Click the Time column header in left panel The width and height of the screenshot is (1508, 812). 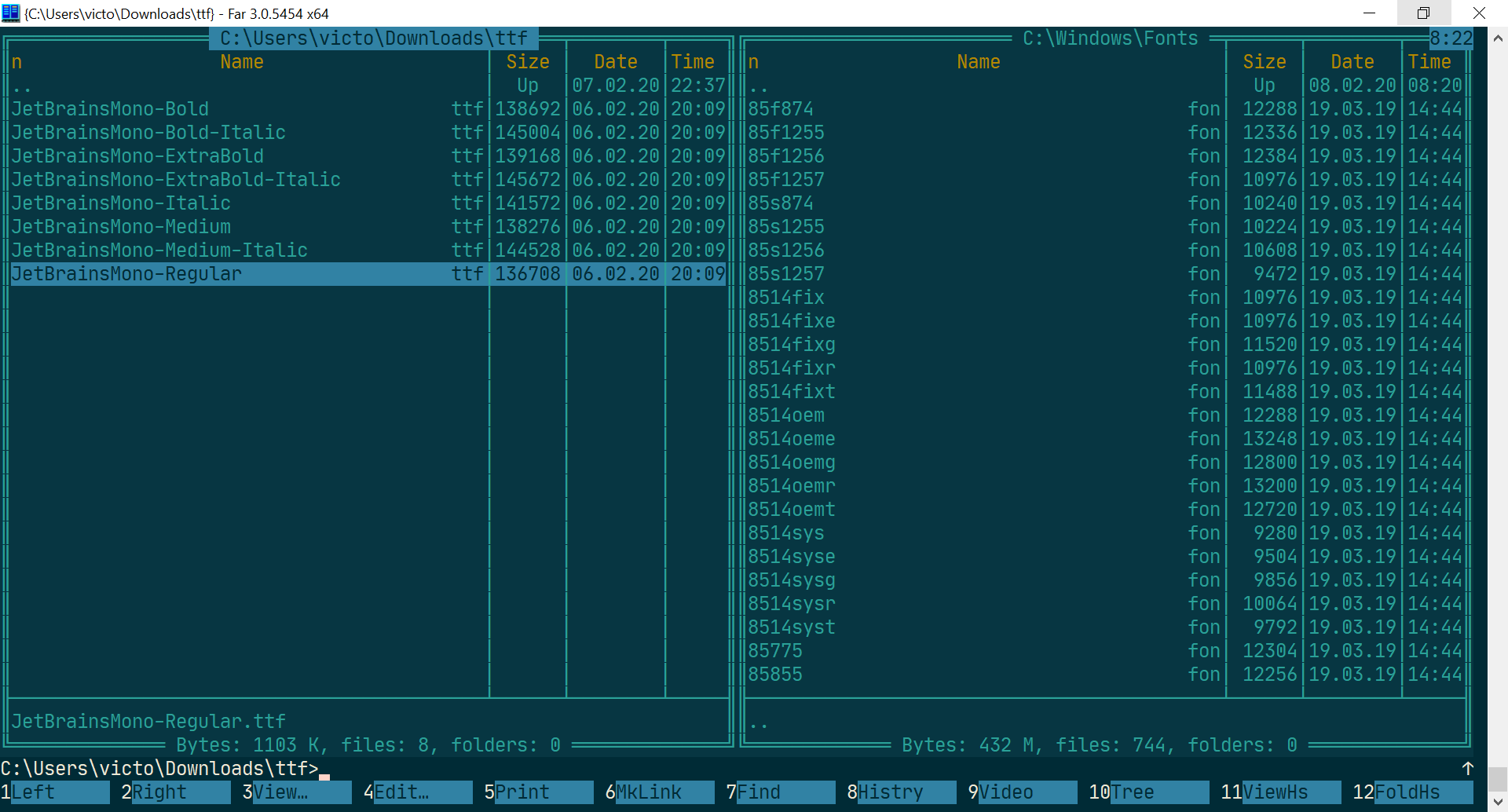point(693,61)
